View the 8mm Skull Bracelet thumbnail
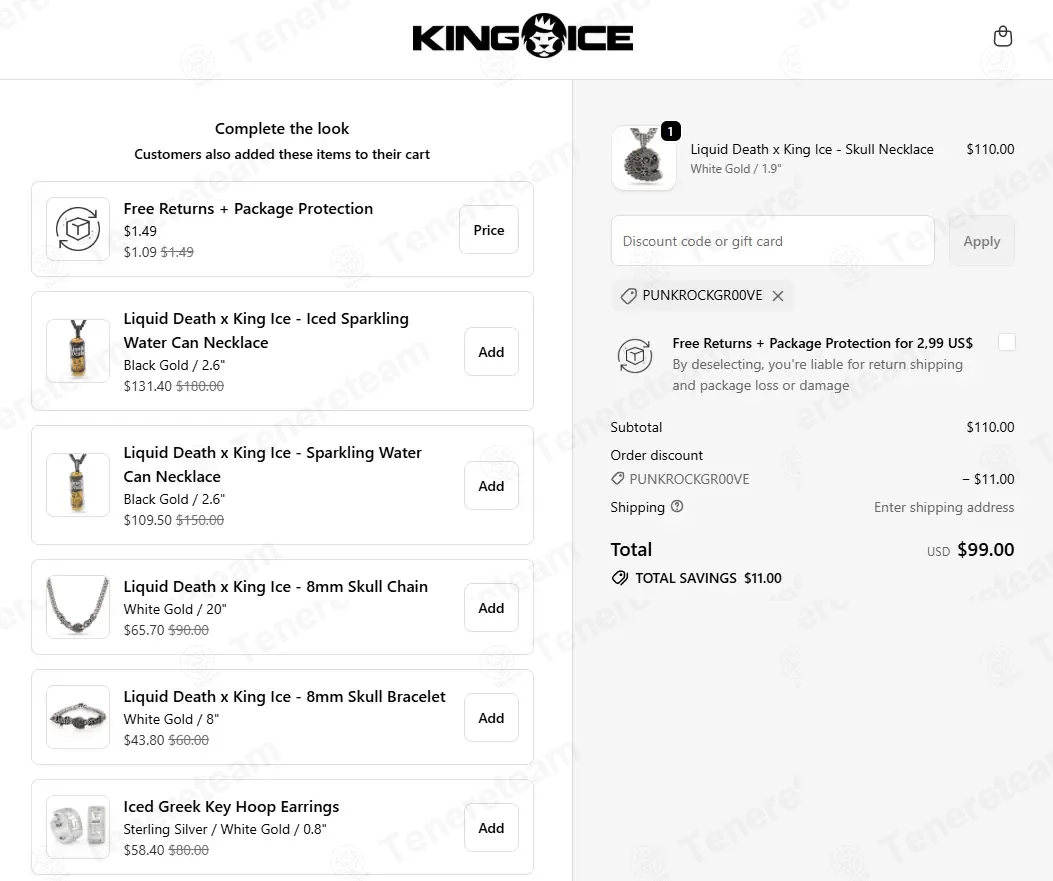The height and width of the screenshot is (881, 1053). coord(78,717)
